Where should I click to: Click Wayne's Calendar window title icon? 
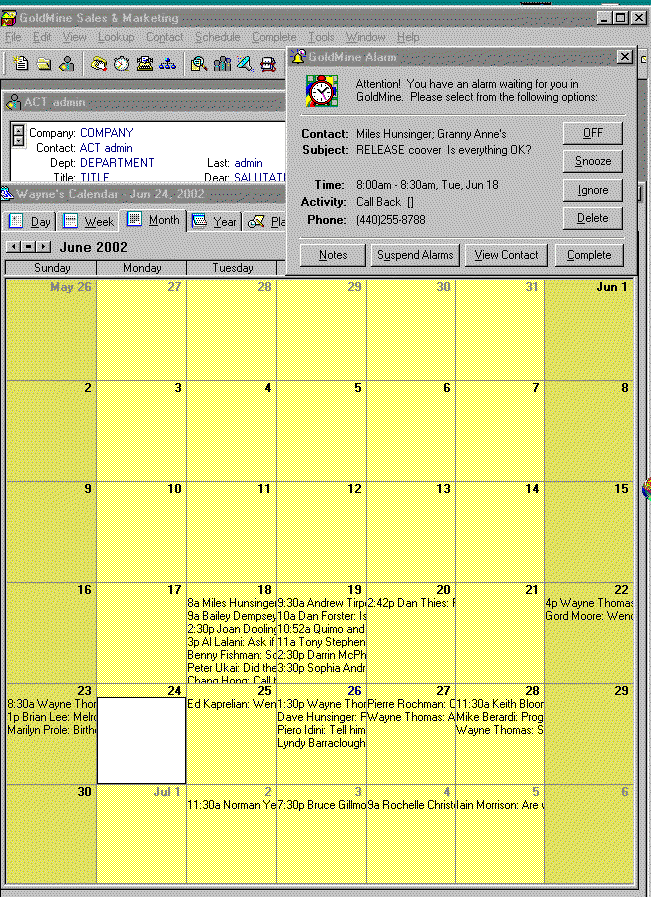tap(7, 193)
